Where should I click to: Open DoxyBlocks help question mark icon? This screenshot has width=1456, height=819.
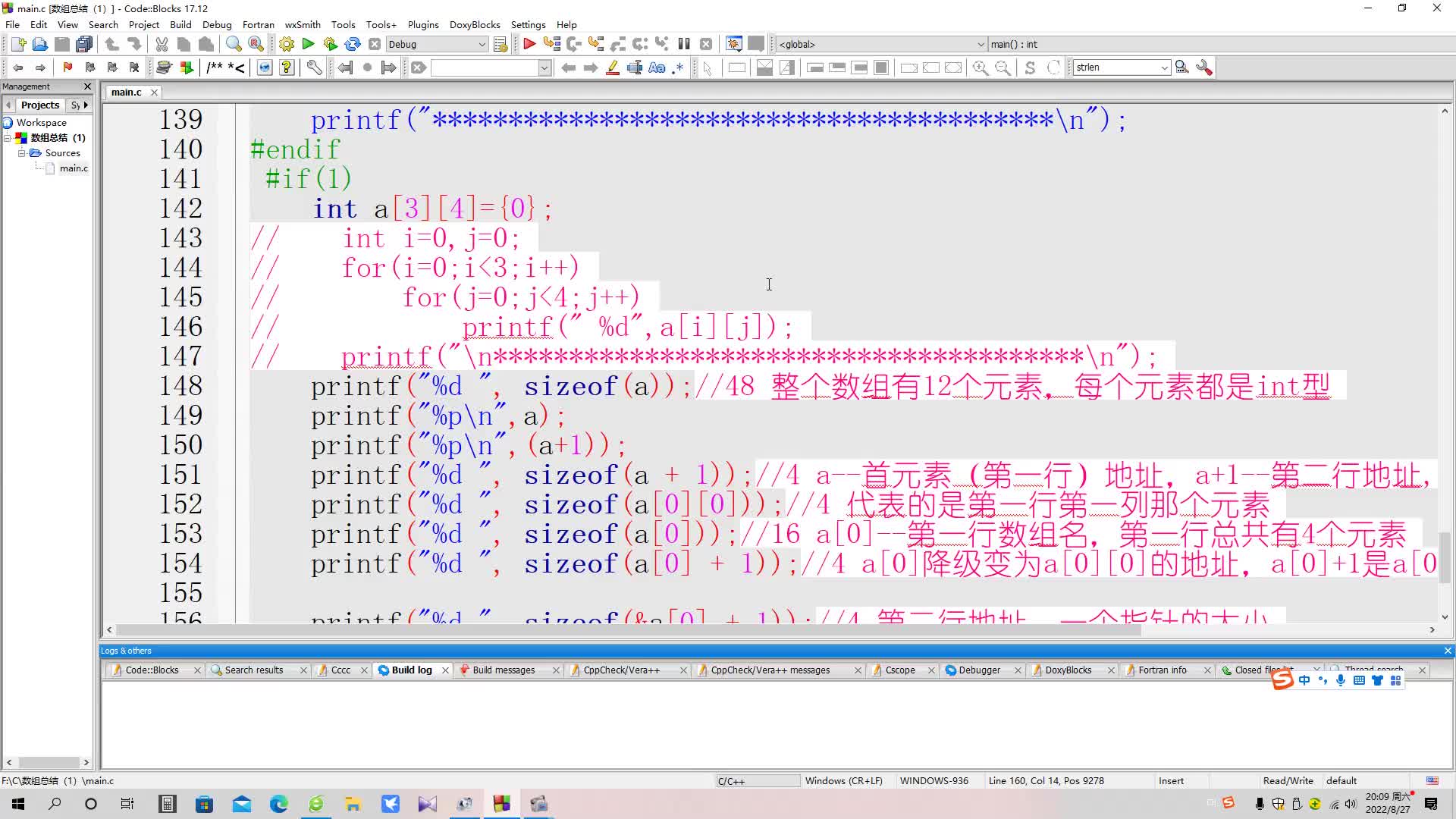[287, 67]
